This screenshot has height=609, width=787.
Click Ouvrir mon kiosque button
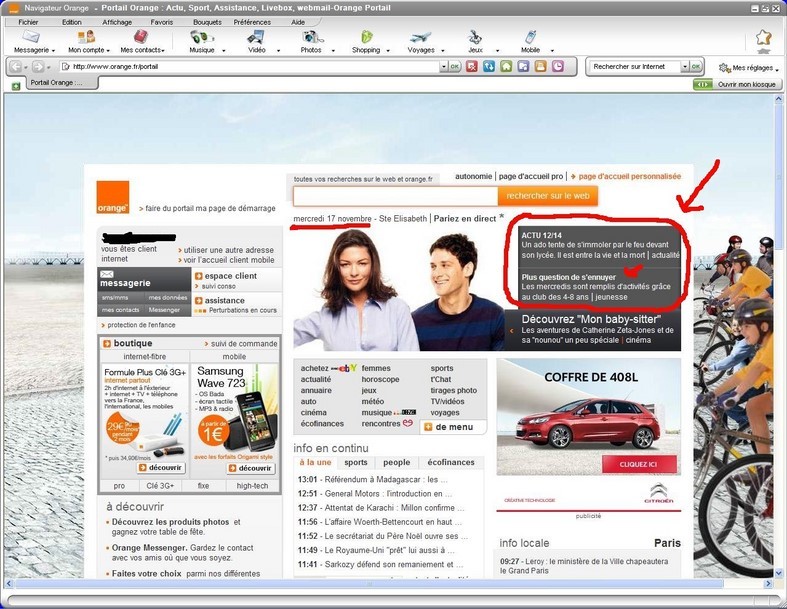[x=737, y=84]
